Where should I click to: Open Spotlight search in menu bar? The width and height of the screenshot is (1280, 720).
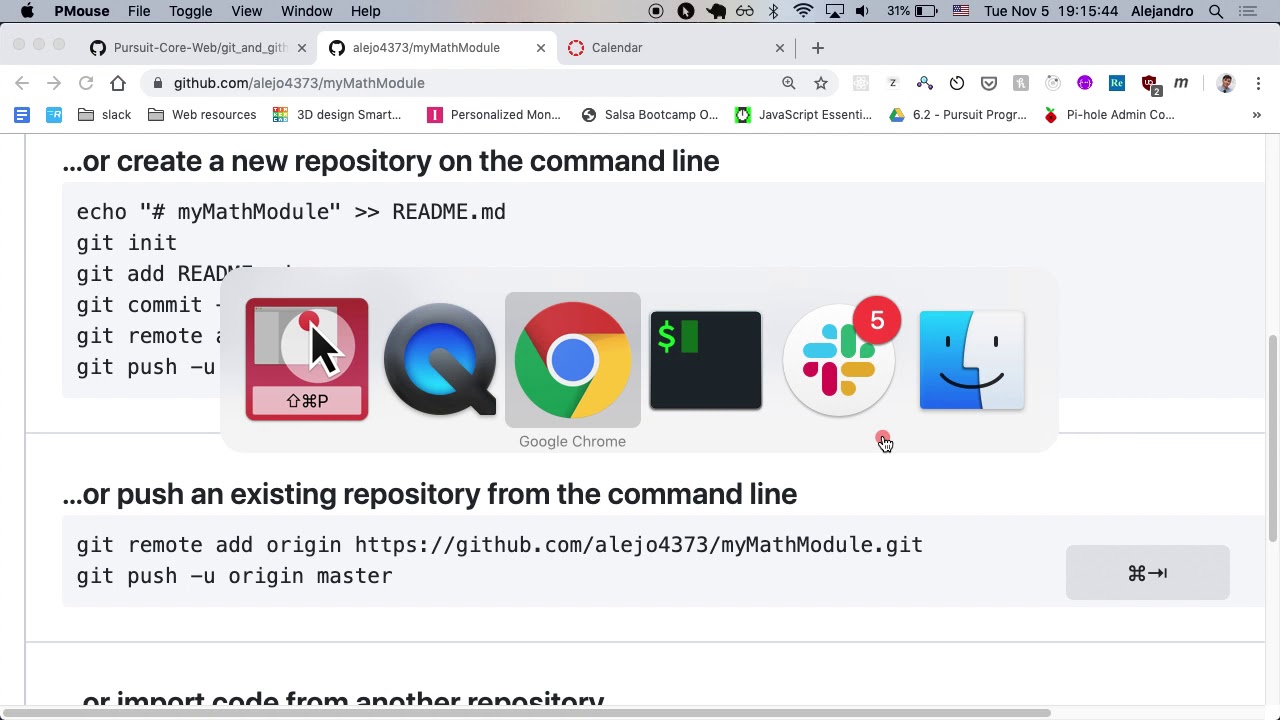[1216, 11]
